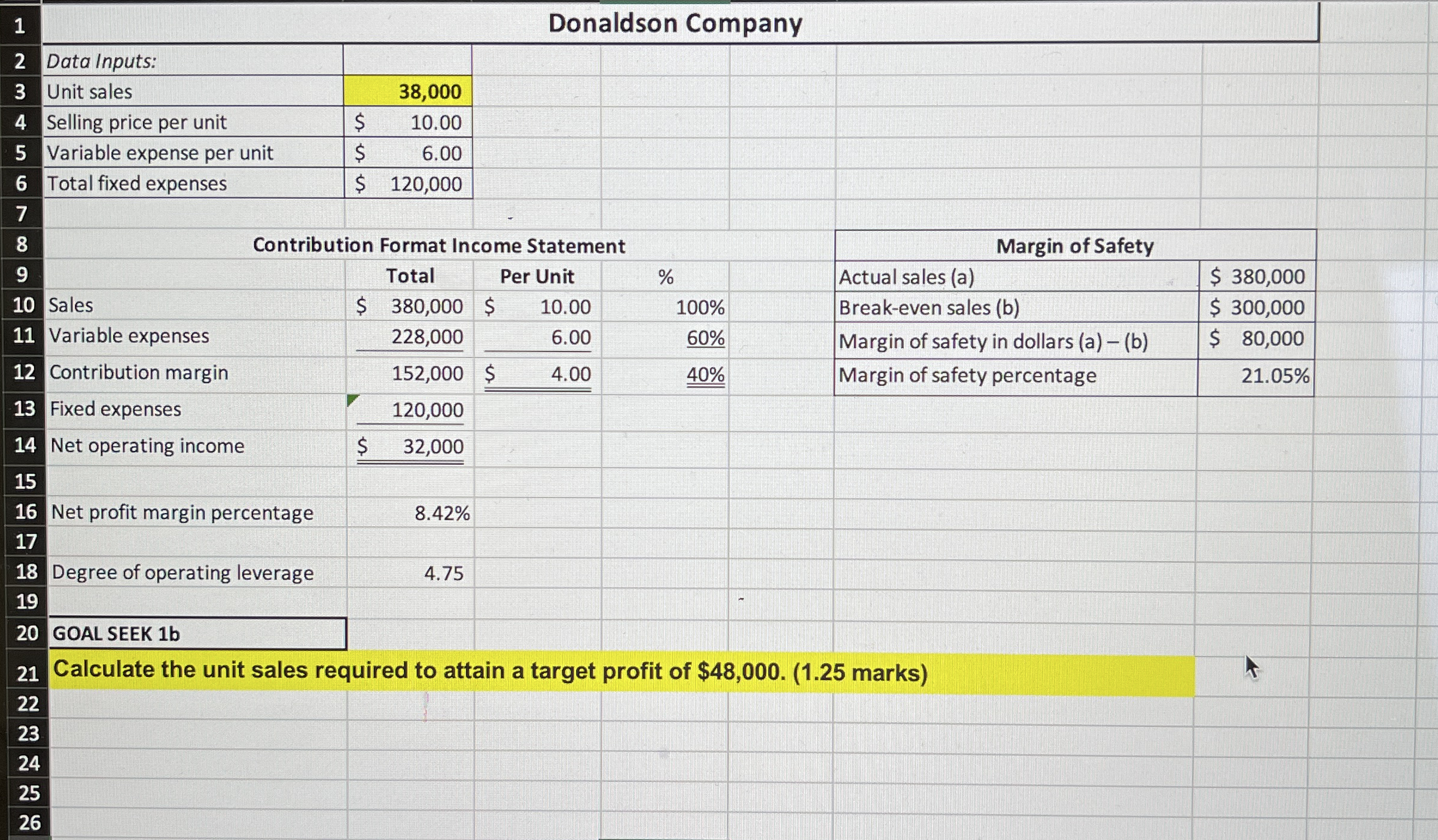Select the Donaldson Company title cell

point(675,24)
